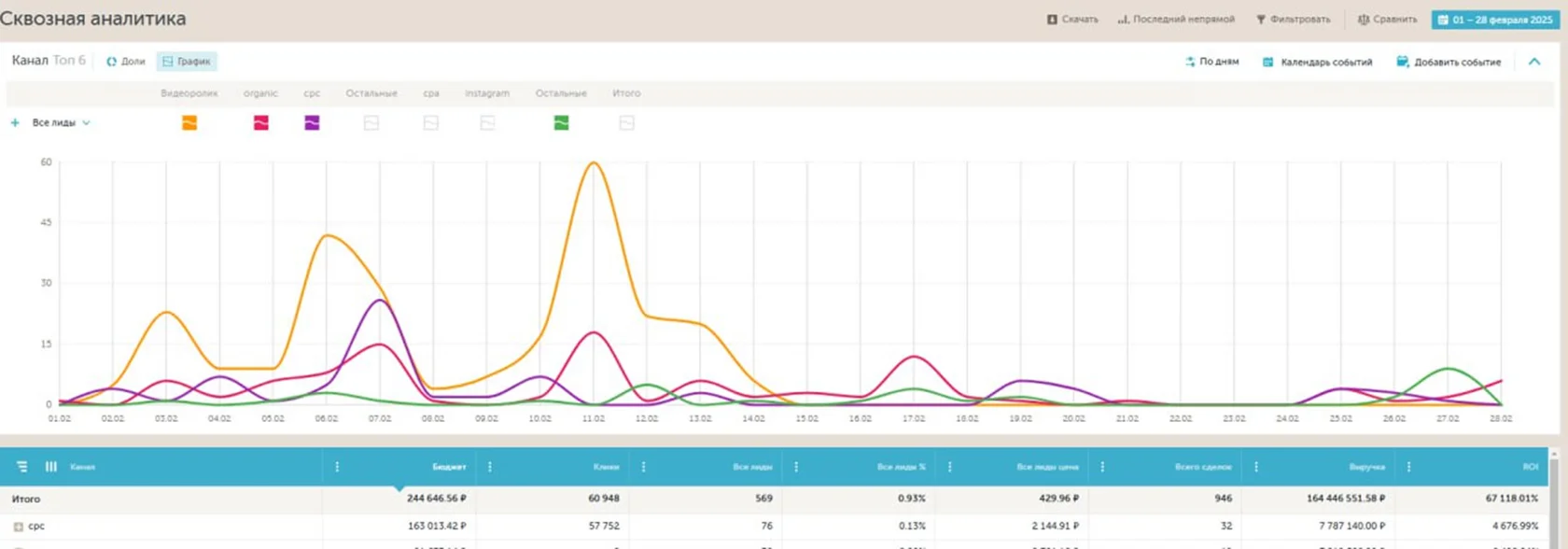Click the table grouping list icon
The height and width of the screenshot is (549, 1568).
21,467
